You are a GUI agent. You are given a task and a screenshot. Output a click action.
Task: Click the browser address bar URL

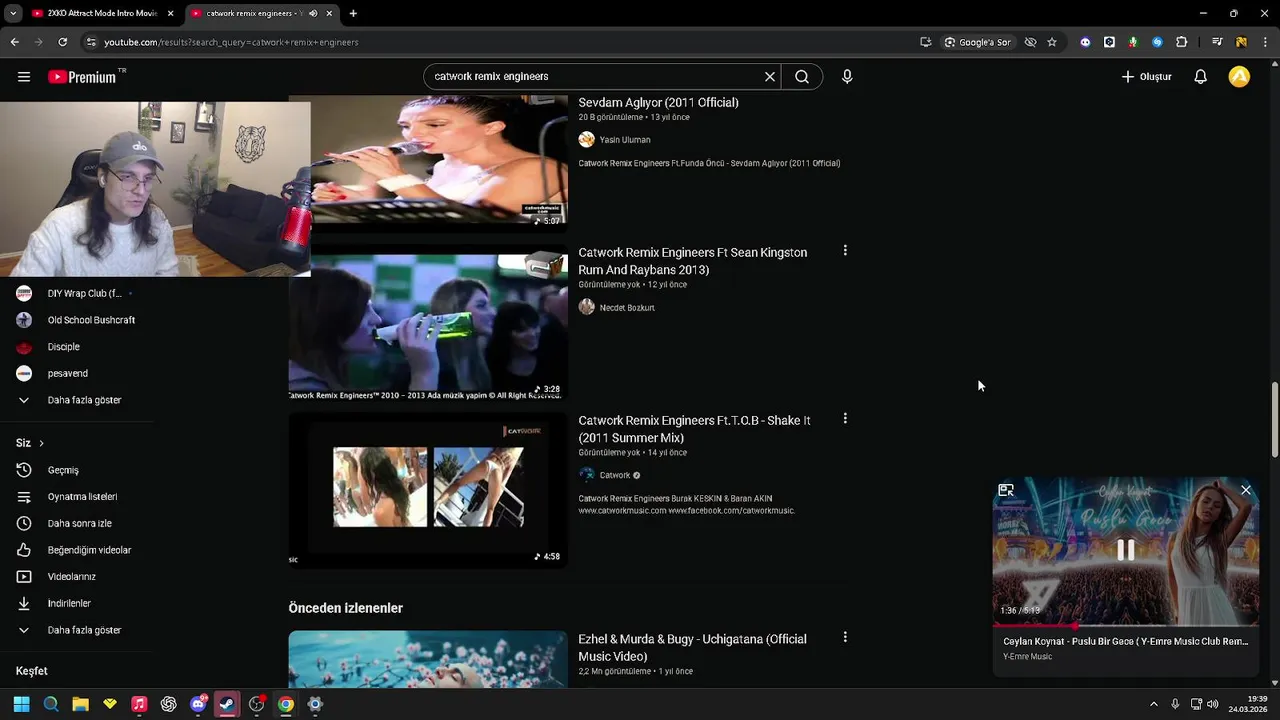(231, 42)
